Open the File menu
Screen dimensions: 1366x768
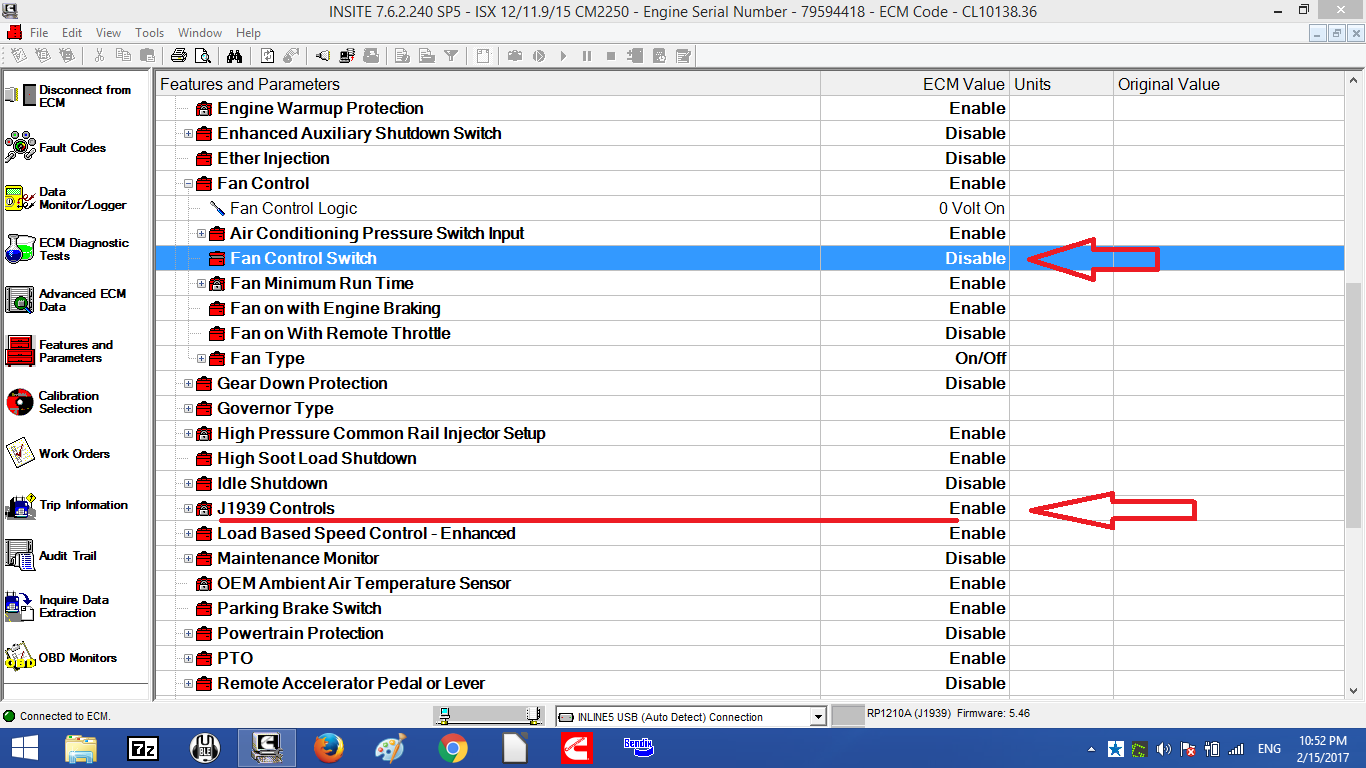pyautogui.click(x=39, y=33)
